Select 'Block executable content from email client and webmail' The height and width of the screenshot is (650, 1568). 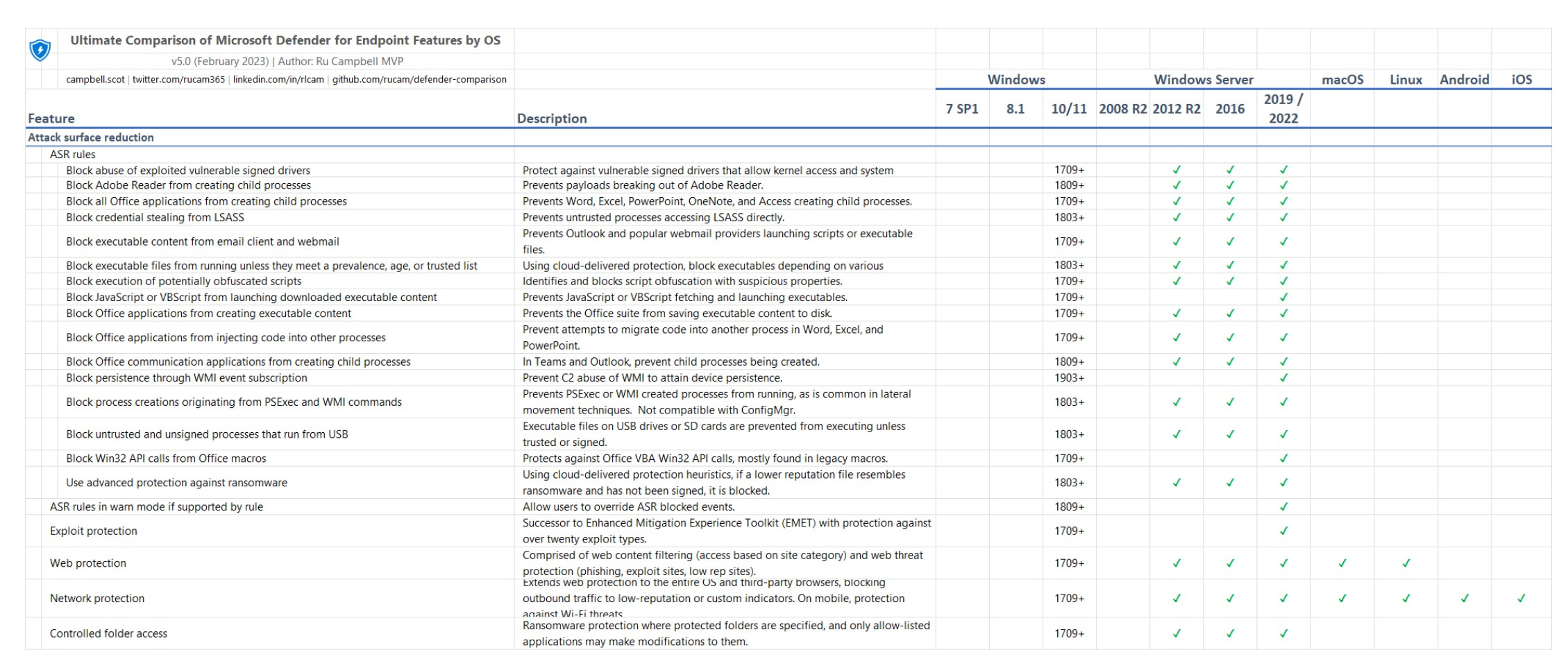[203, 241]
